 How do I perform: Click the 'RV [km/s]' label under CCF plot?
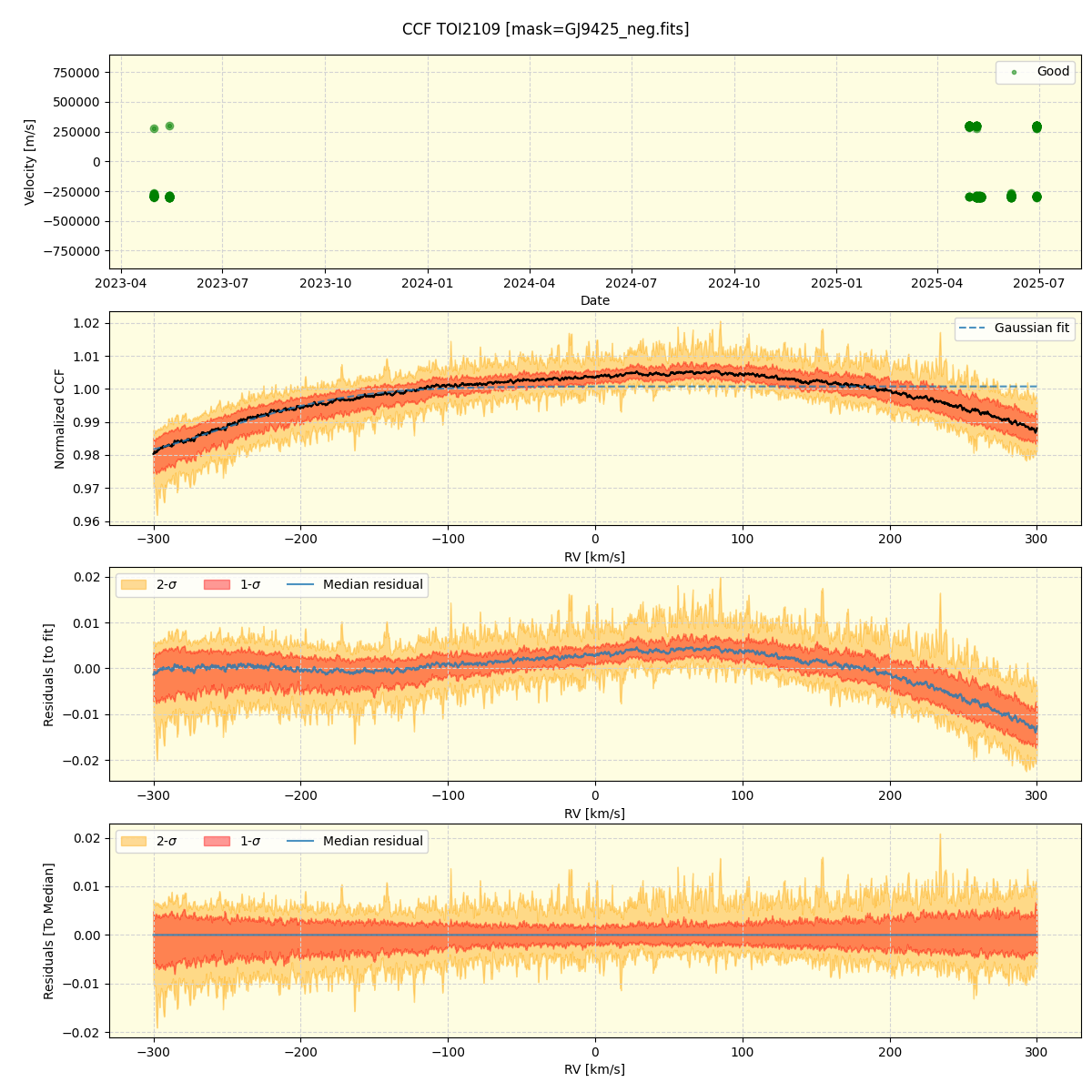[595, 557]
